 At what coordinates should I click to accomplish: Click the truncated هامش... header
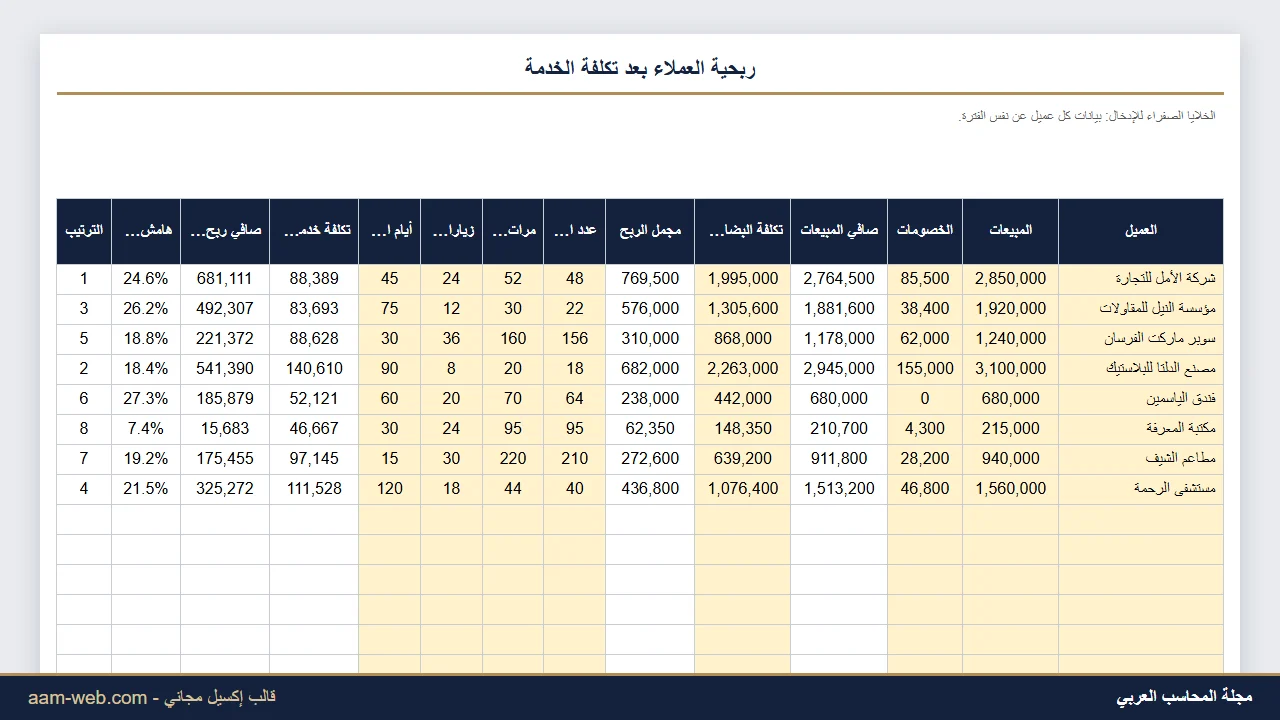(146, 230)
